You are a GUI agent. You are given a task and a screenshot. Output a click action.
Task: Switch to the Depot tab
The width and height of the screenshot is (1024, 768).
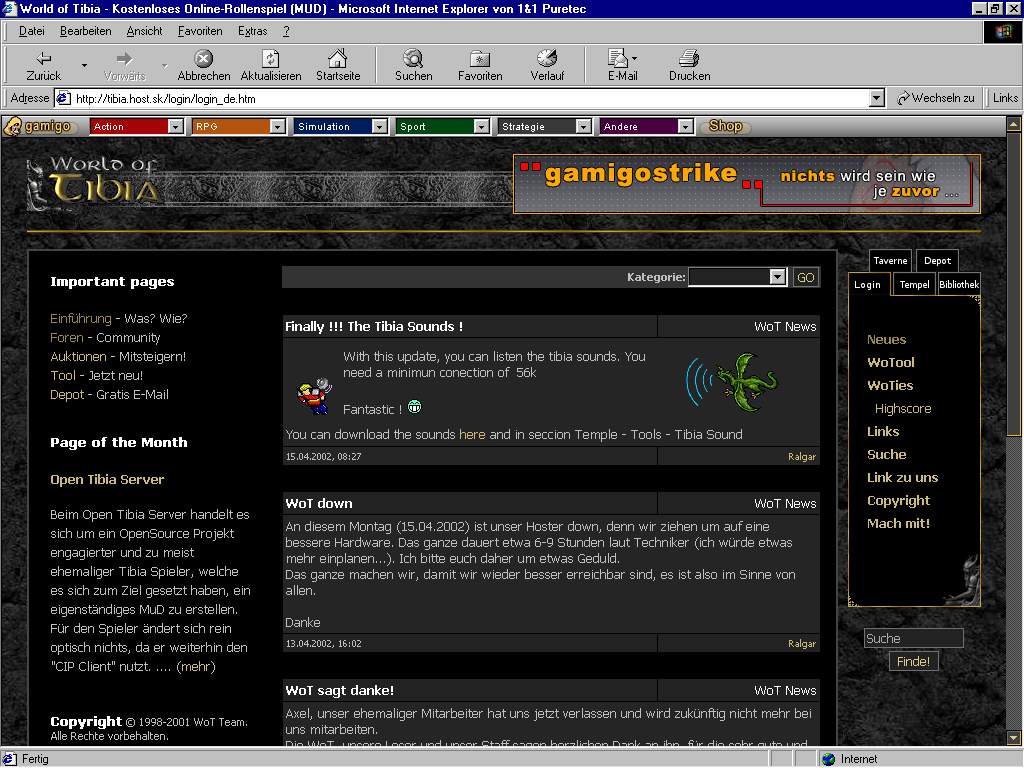937,261
